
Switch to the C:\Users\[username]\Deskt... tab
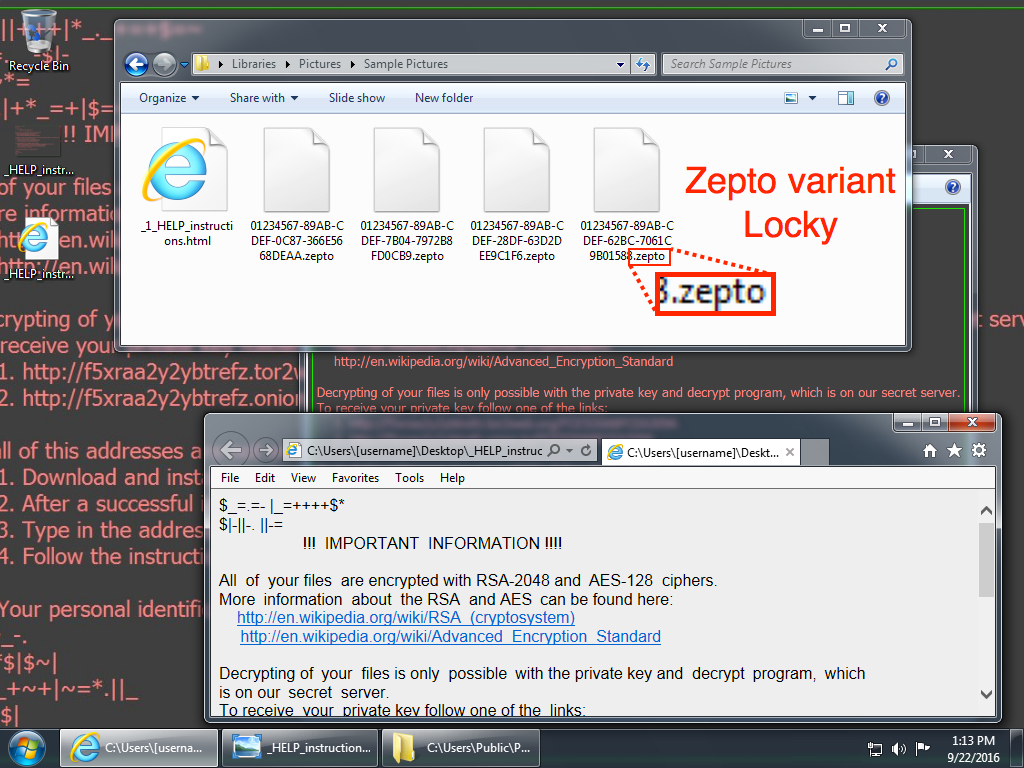[x=699, y=453]
